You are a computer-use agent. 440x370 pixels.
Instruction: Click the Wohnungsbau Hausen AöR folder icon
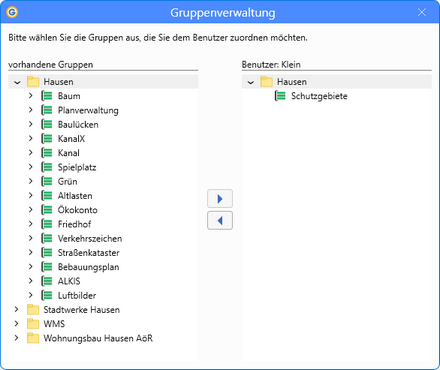pyautogui.click(x=33, y=338)
